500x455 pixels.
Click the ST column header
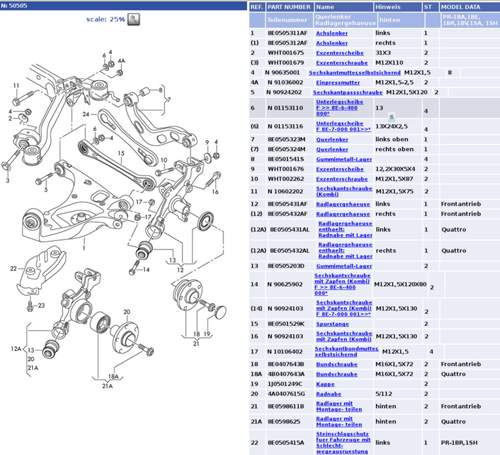tap(431, 7)
